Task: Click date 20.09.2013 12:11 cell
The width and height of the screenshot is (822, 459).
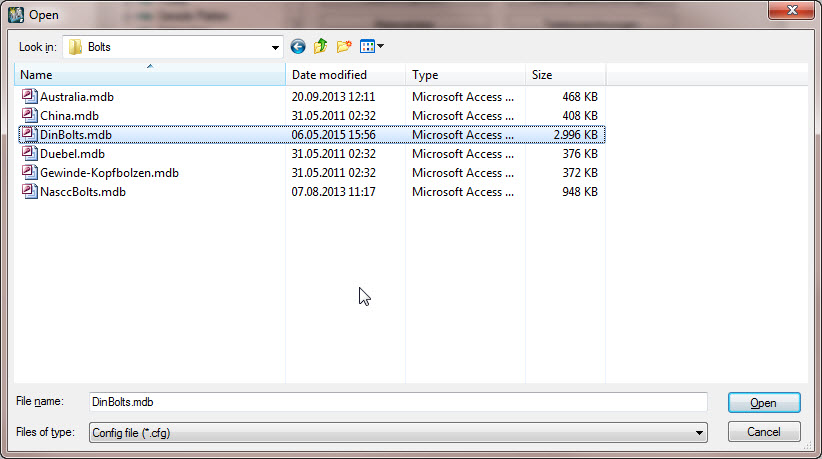Action: coord(333,97)
